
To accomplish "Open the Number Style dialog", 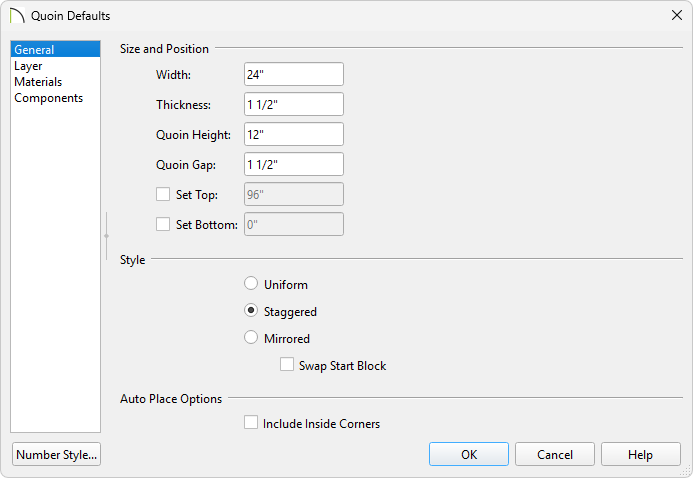I will pos(57,454).
